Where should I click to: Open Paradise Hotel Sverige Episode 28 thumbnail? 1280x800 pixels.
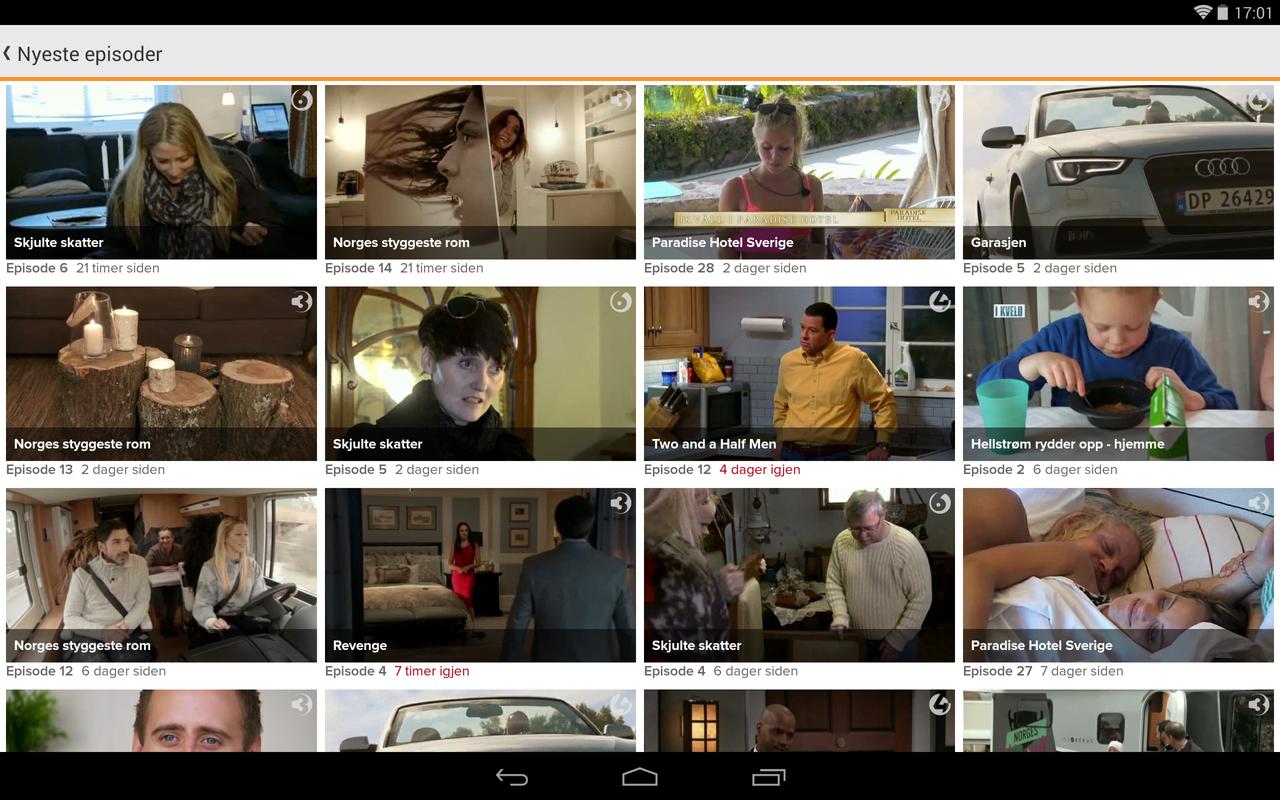tap(799, 172)
